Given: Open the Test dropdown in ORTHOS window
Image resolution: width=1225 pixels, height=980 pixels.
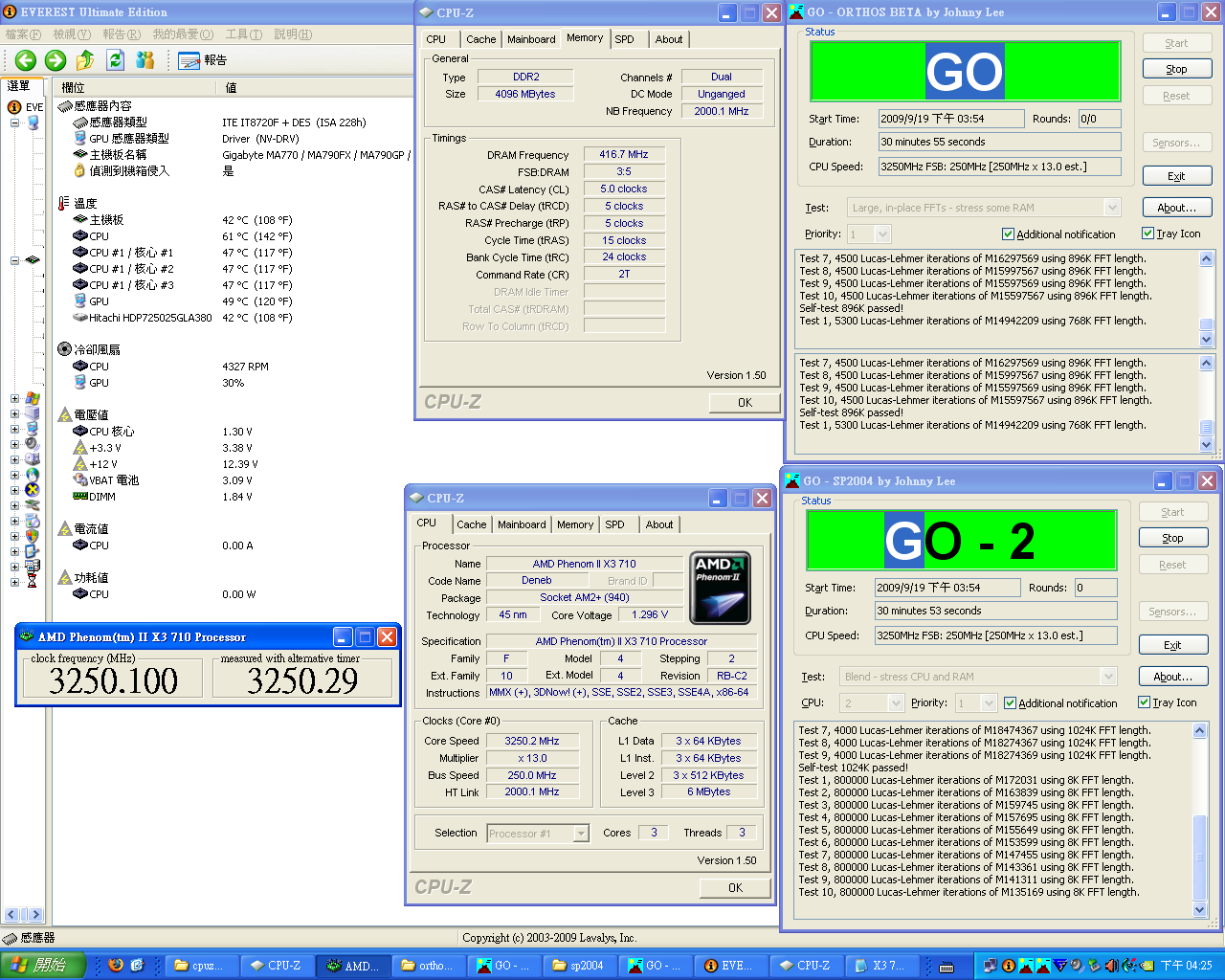Looking at the screenshot, I should (x=1112, y=208).
